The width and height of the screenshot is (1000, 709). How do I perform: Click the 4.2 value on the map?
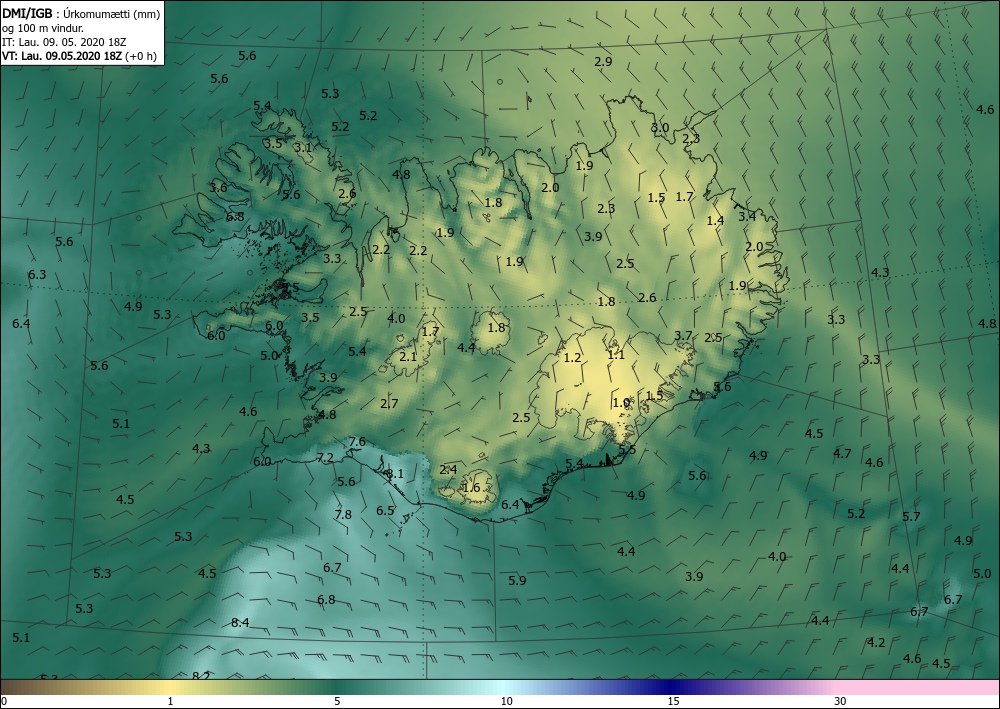[x=876, y=643]
